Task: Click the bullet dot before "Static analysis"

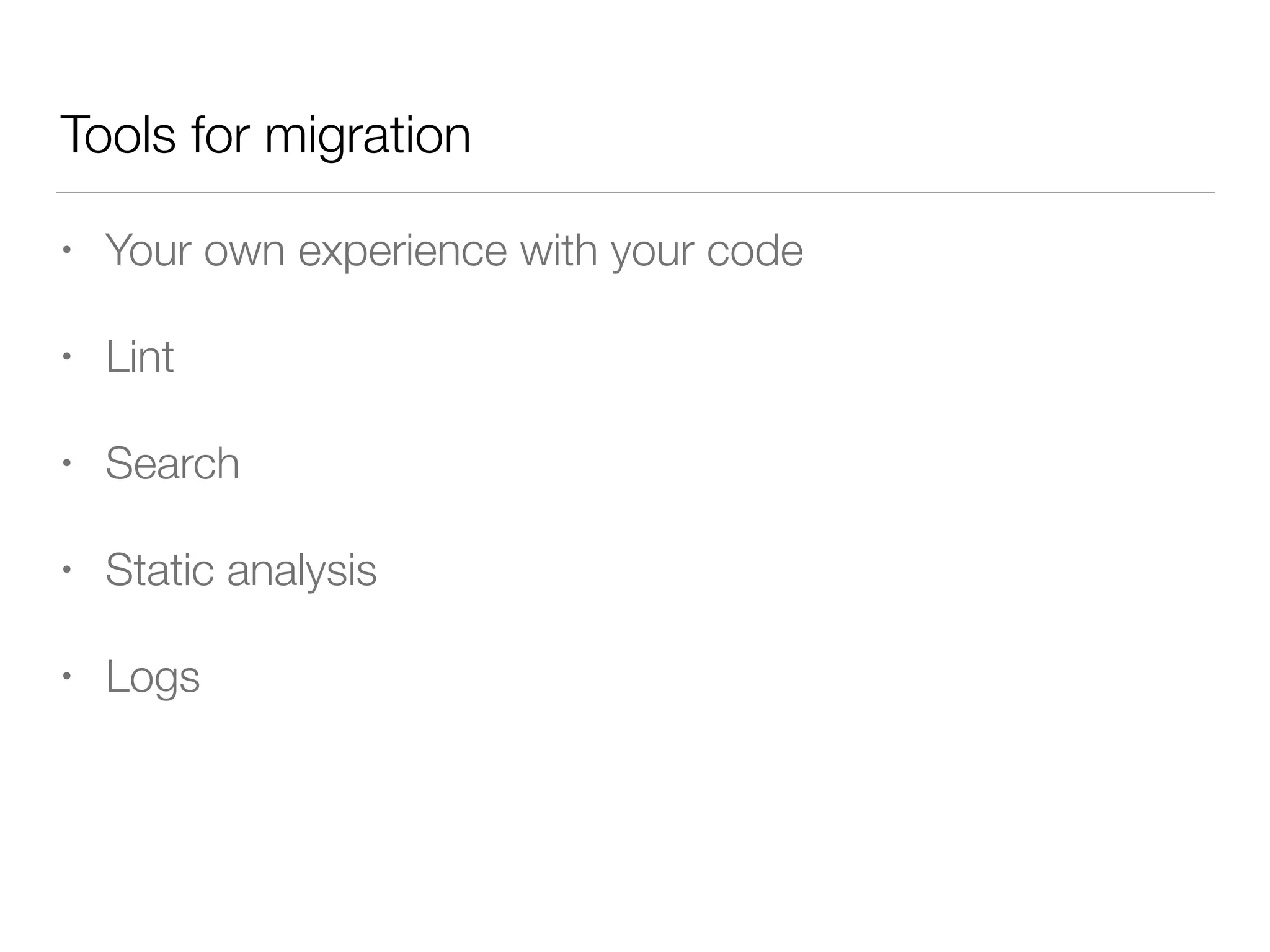Action: (x=67, y=570)
